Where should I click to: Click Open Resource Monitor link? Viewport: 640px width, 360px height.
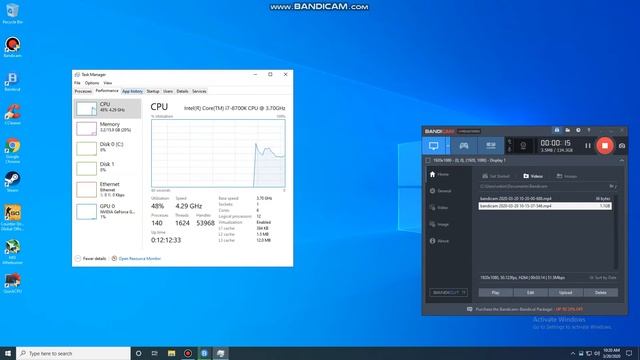pyautogui.click(x=136, y=258)
